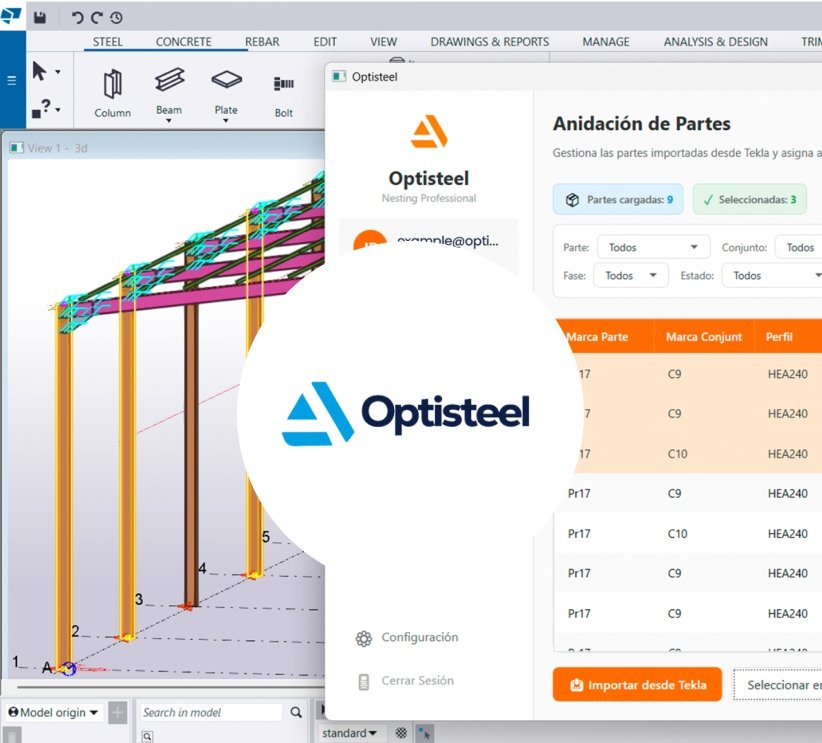Click the Optisteel window title icon
Image resolution: width=822 pixels, height=743 pixels.
(x=339, y=77)
